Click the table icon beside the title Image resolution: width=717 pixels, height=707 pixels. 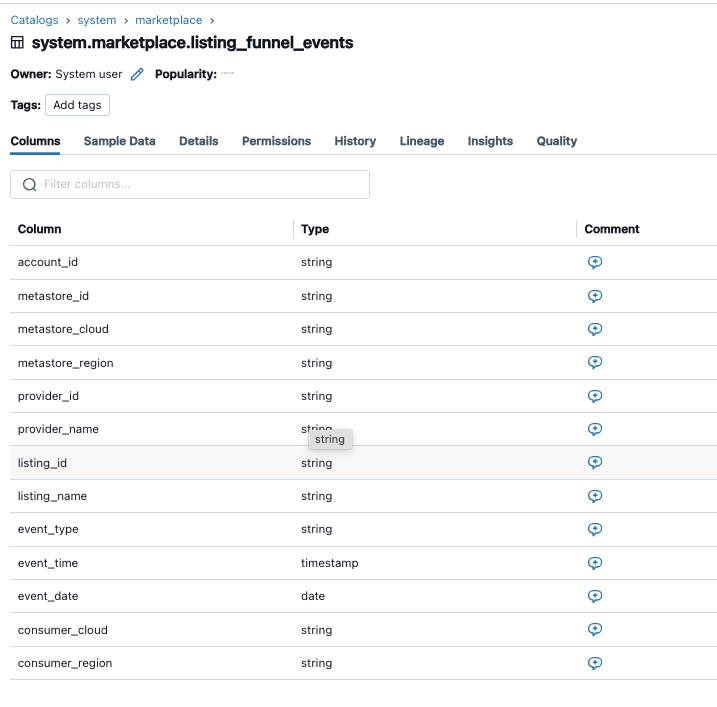[x=17, y=43]
